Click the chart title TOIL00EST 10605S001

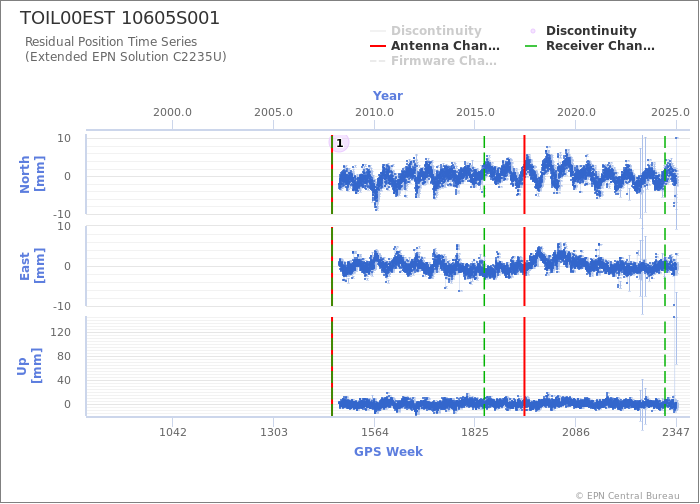[120, 18]
